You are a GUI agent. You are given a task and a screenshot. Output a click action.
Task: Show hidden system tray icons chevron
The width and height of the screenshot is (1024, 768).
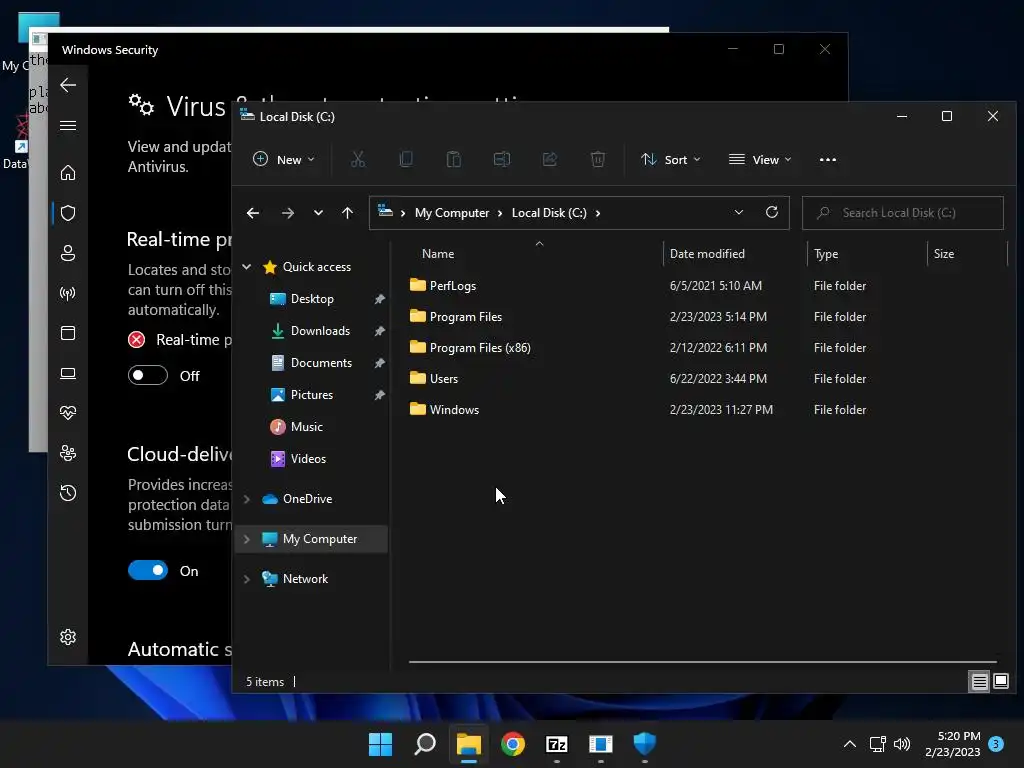[850, 744]
